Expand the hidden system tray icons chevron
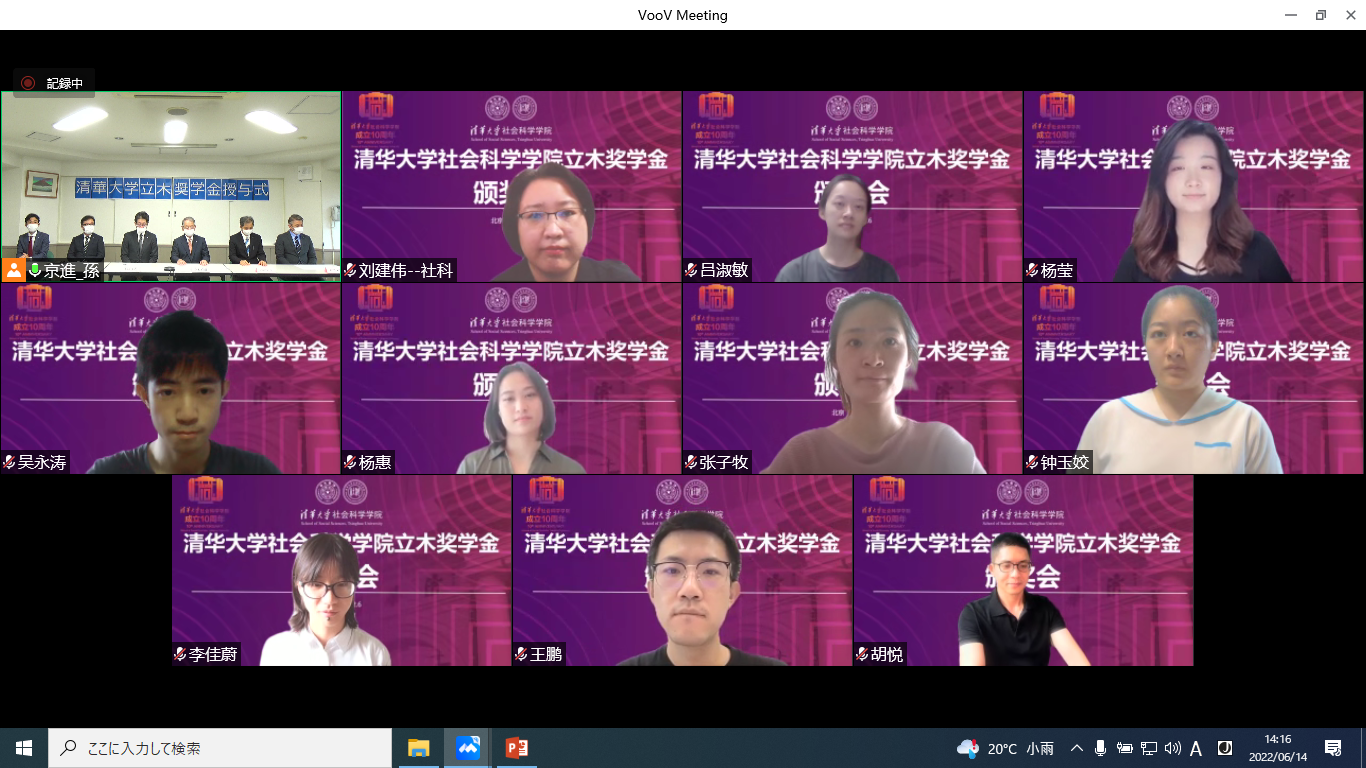The image size is (1366, 768). pyautogui.click(x=1077, y=748)
